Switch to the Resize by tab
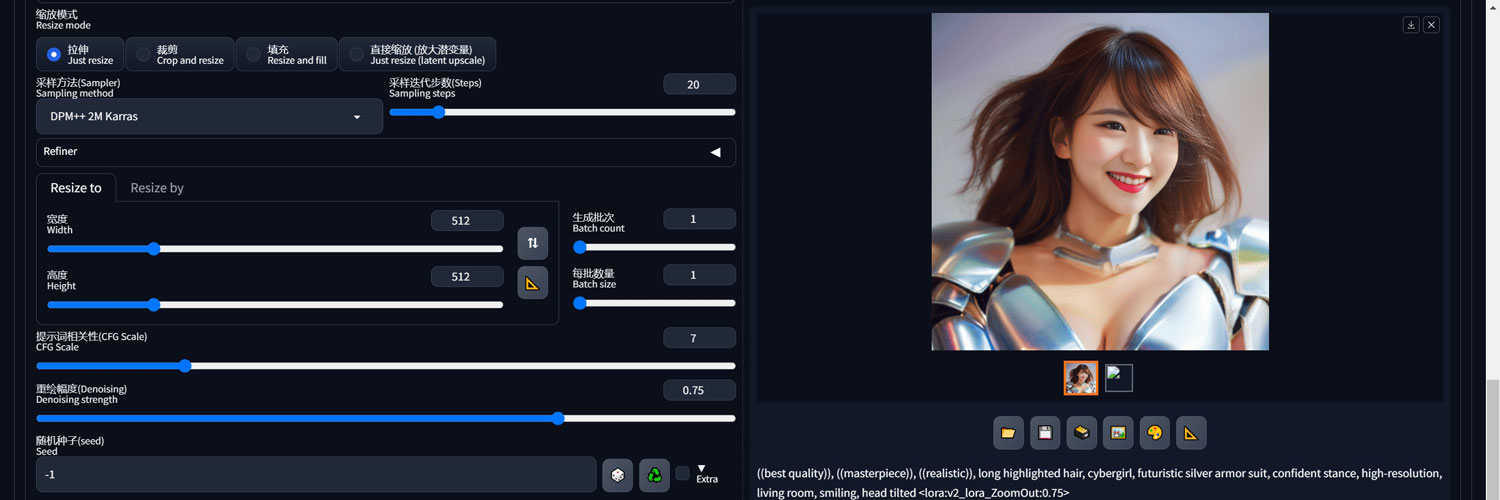 157,188
